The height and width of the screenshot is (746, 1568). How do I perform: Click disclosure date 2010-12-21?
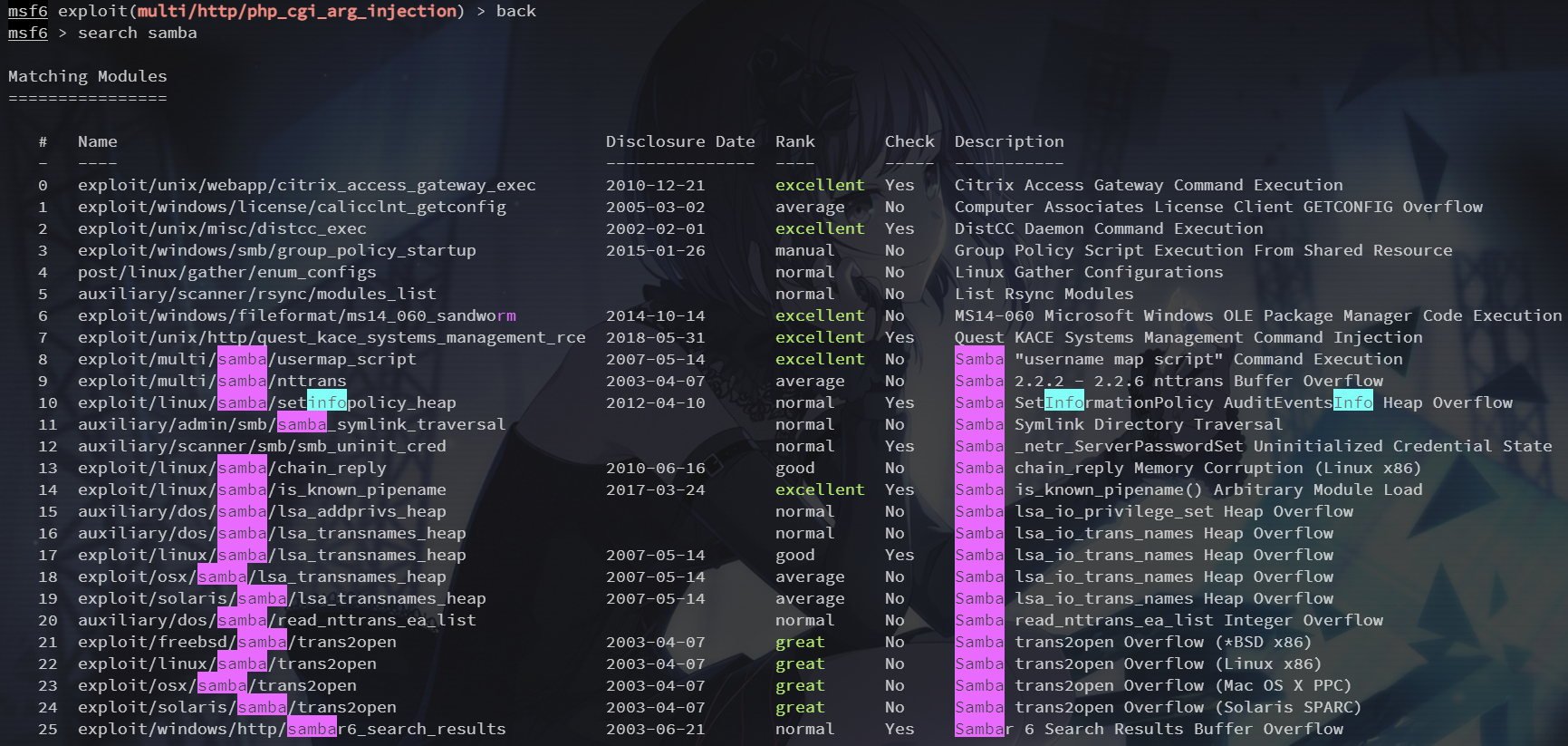[x=656, y=185]
